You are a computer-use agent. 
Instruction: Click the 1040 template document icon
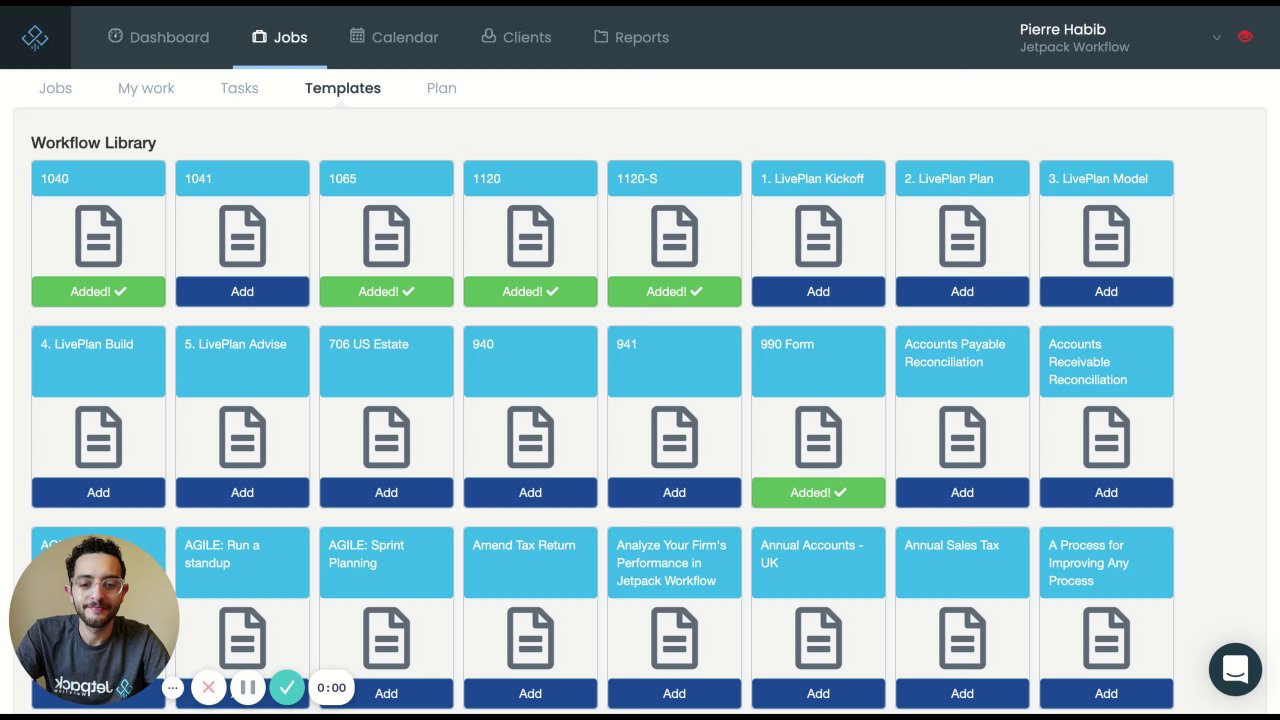point(98,236)
